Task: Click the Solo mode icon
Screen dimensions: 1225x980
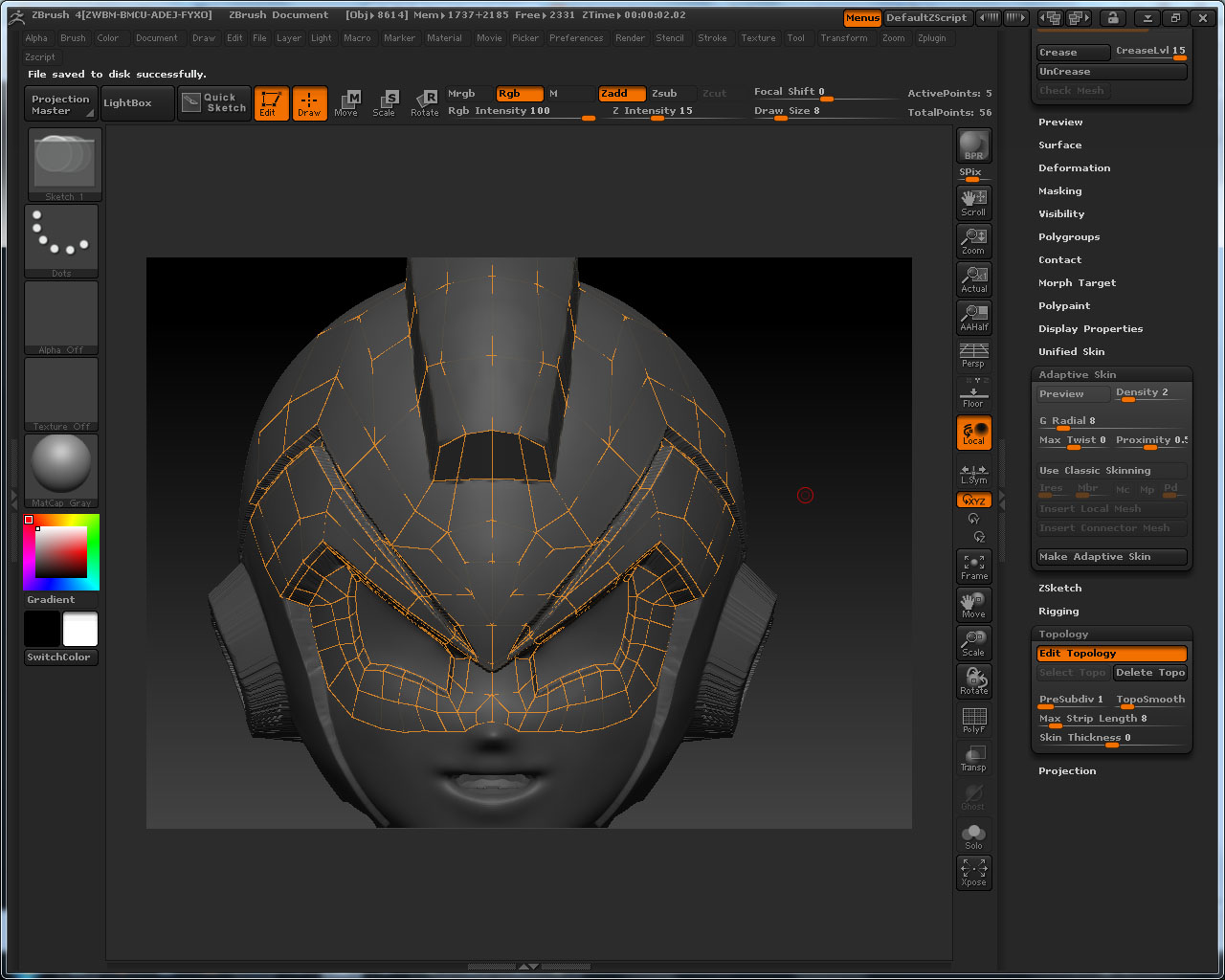Action: point(973,835)
